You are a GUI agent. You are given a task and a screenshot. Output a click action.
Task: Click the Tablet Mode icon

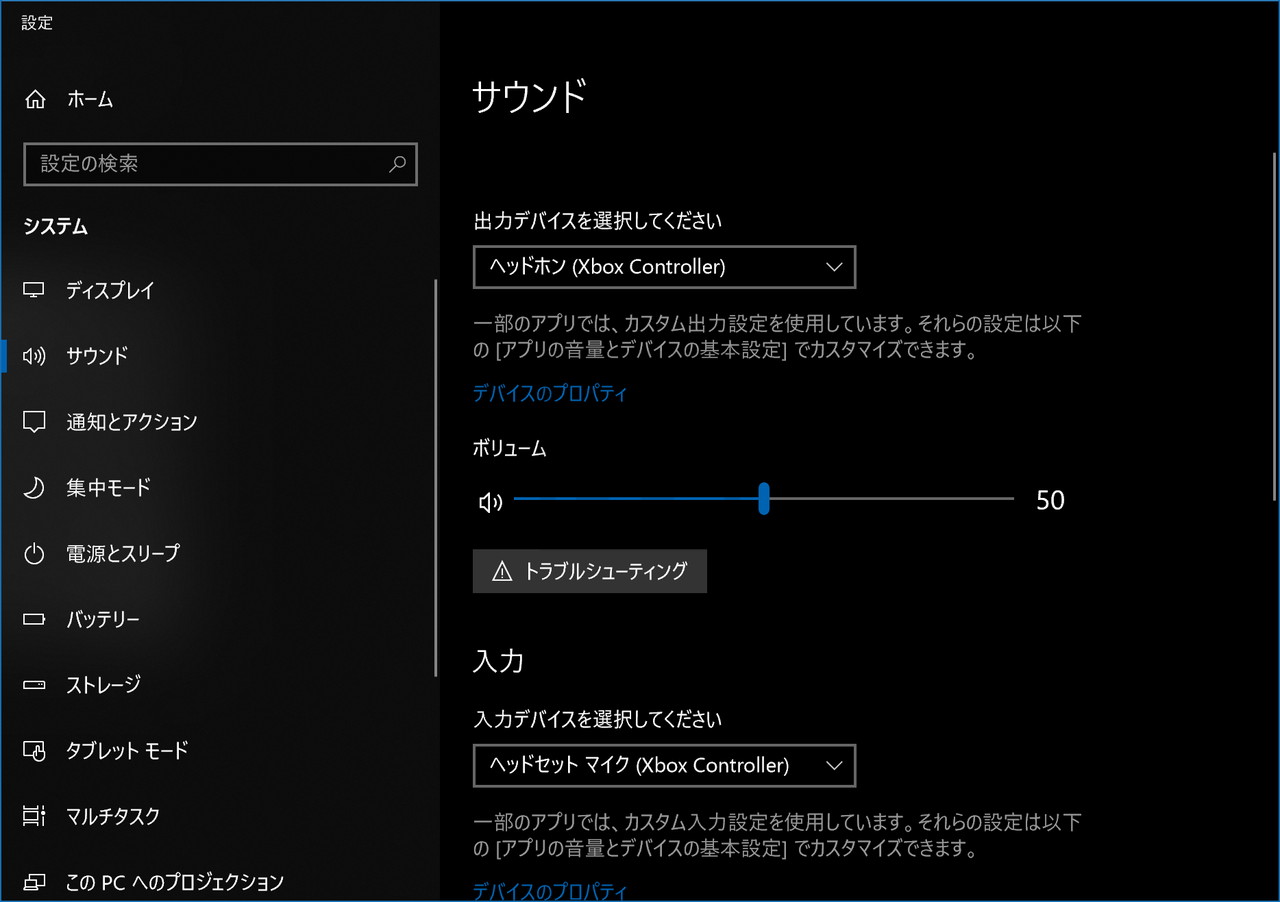pos(35,750)
